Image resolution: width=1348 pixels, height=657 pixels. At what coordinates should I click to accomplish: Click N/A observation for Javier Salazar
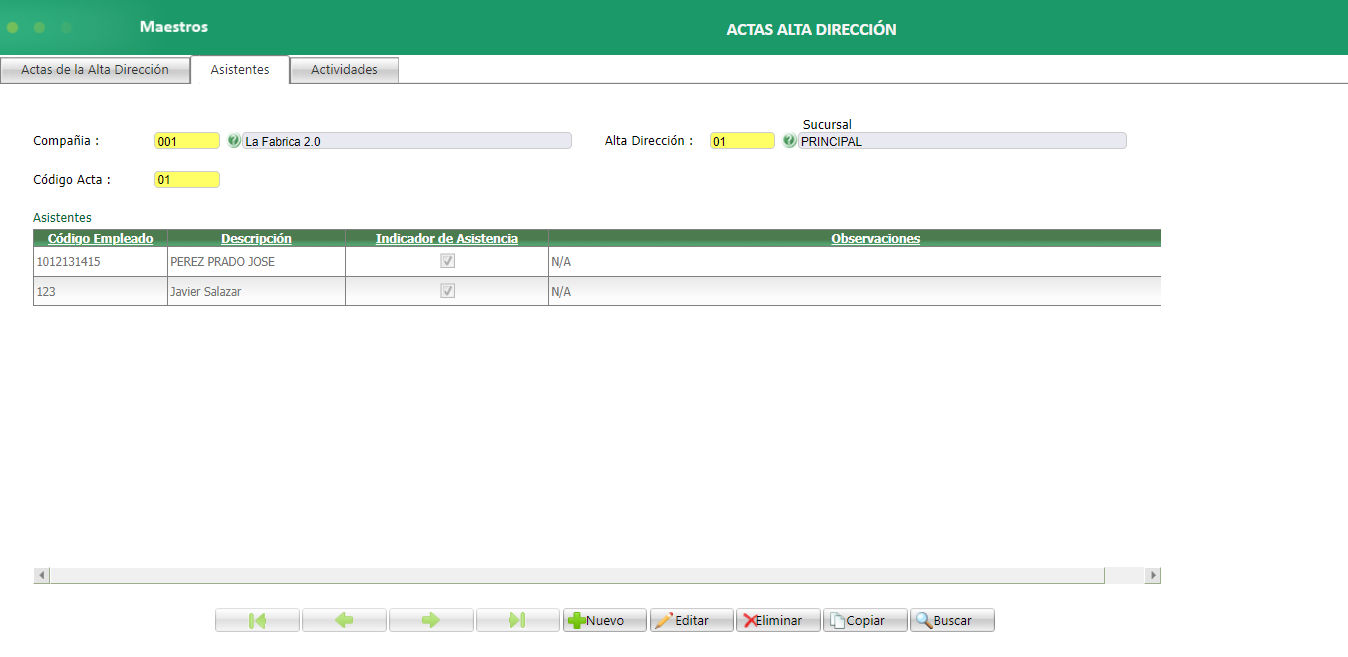(x=855, y=291)
